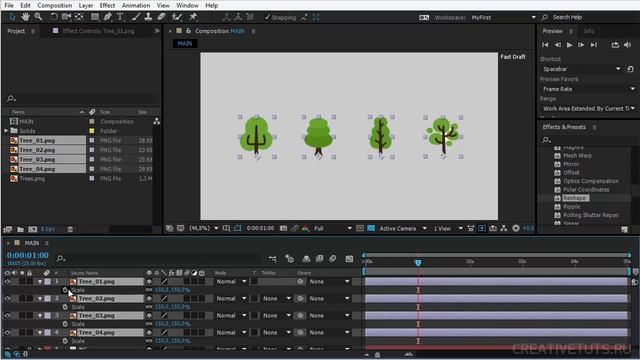This screenshot has width=640, height=360.
Task: Select the Selection arrow tool
Action: (12, 17)
